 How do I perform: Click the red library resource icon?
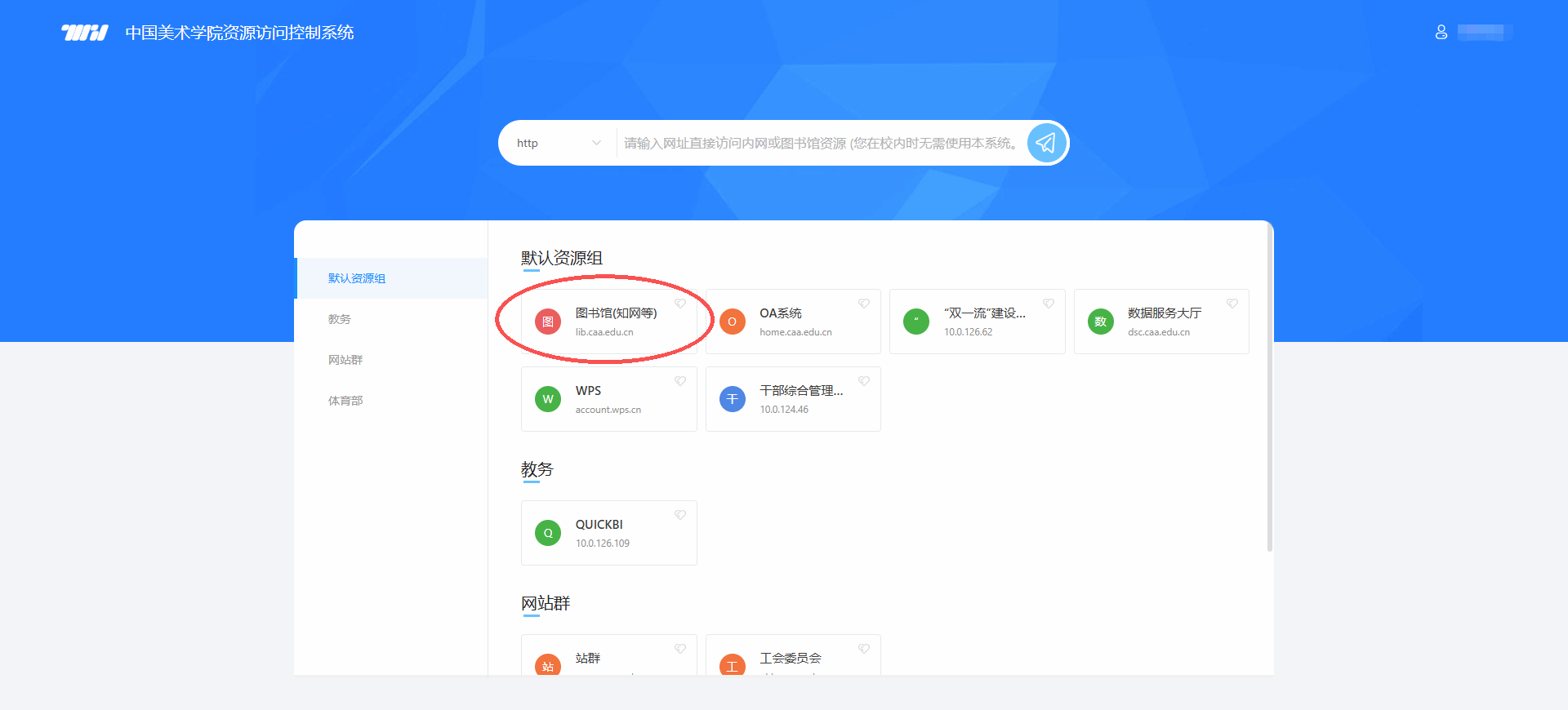click(x=548, y=322)
